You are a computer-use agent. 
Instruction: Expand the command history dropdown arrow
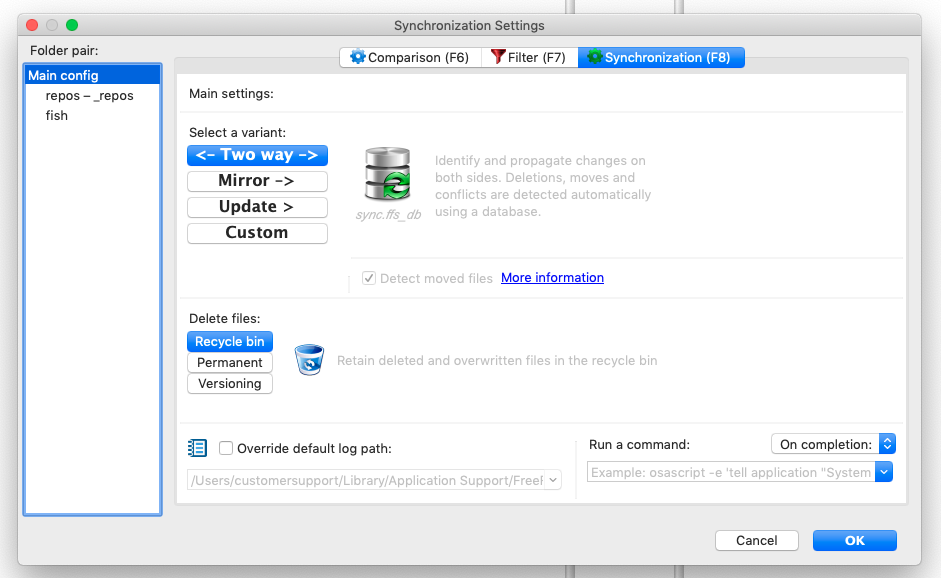pos(884,472)
